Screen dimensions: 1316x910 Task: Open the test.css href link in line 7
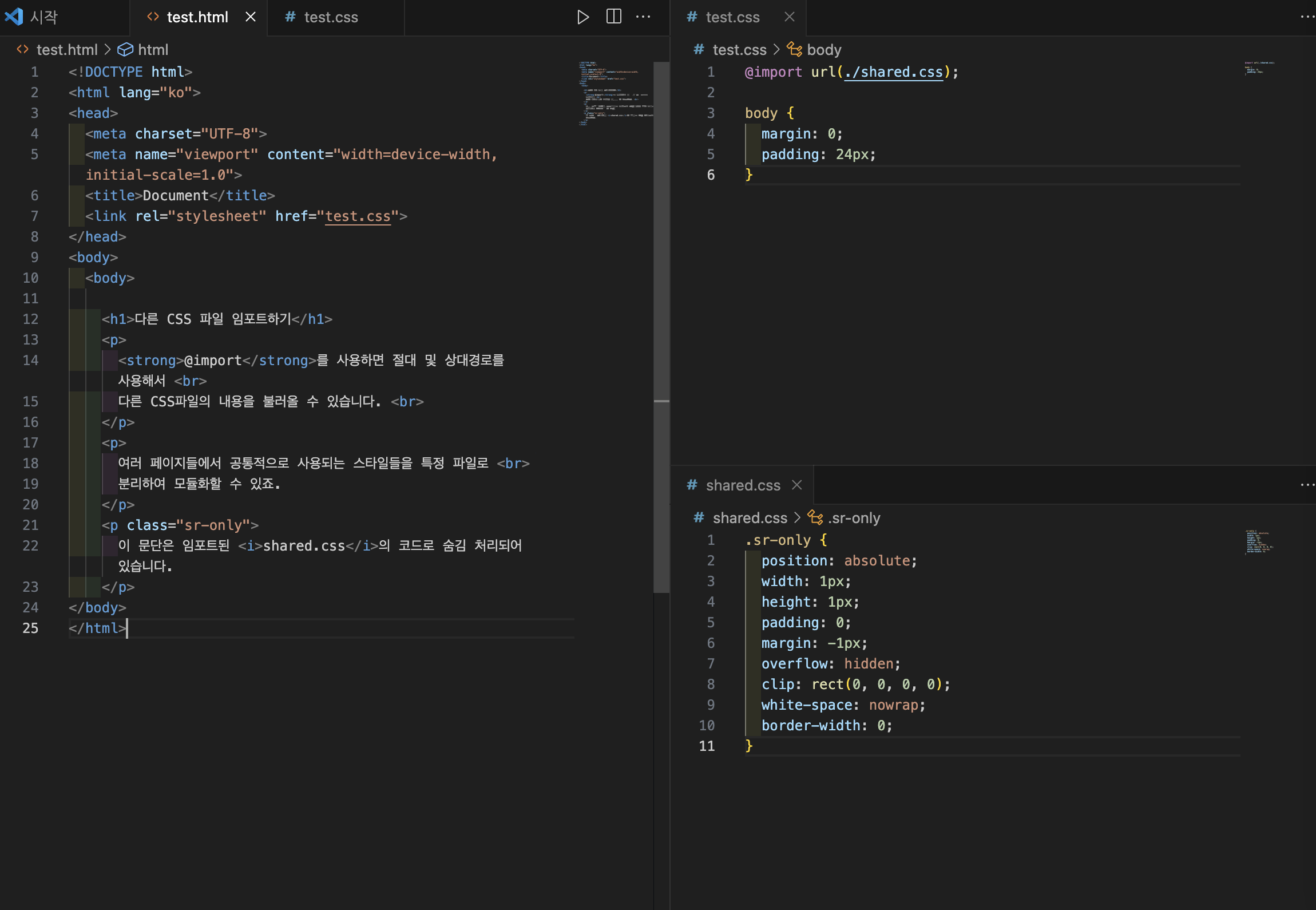358,216
